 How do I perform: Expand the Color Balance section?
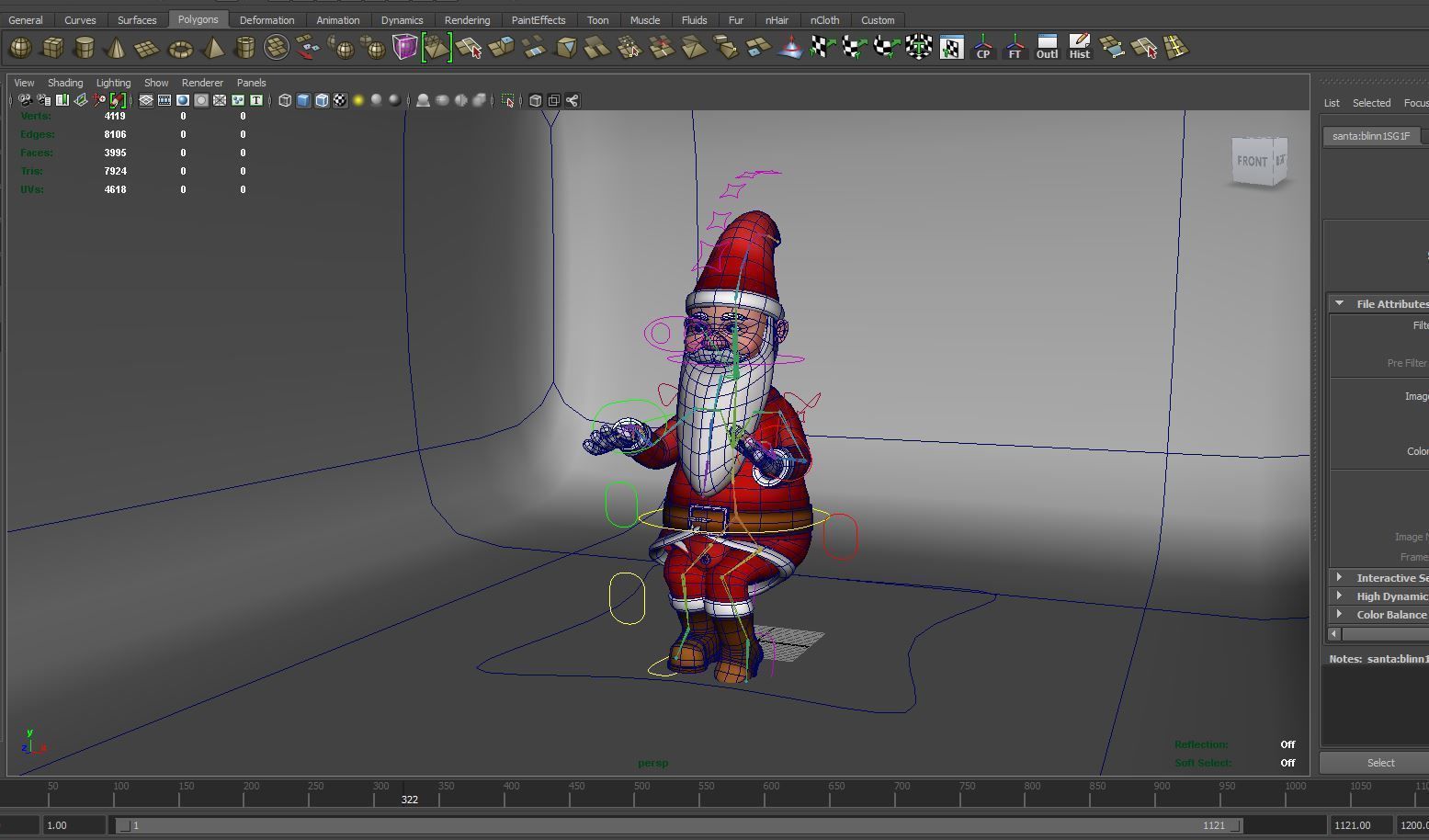pos(1339,614)
